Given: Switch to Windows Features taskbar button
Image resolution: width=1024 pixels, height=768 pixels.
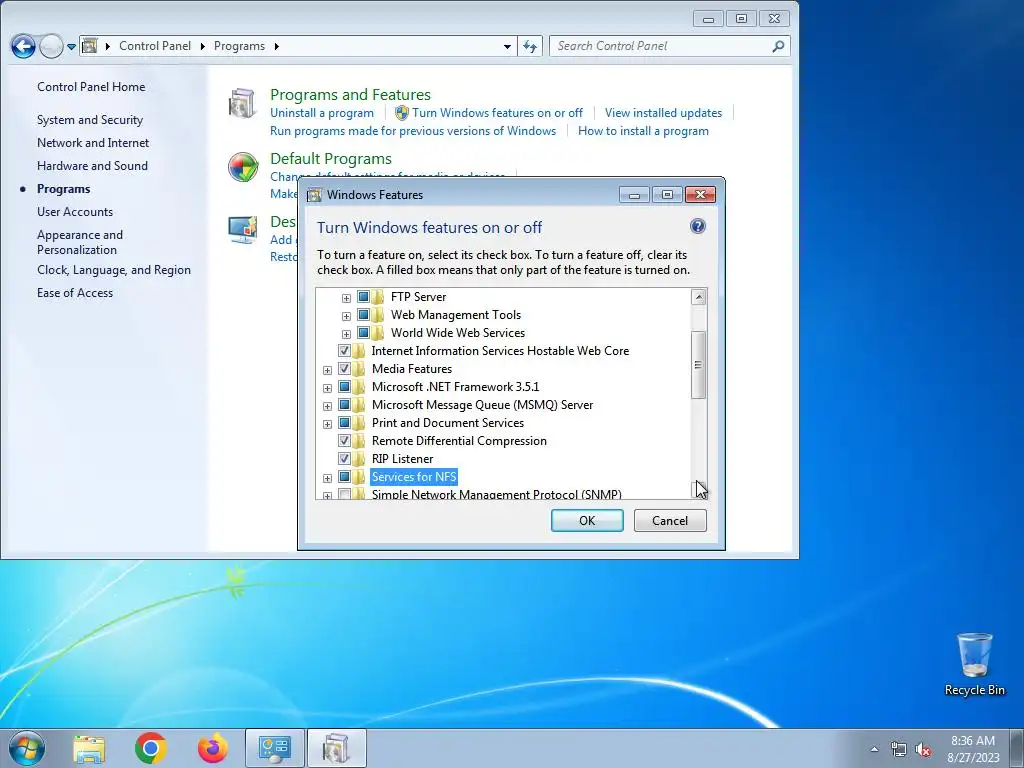Looking at the screenshot, I should (x=337, y=748).
